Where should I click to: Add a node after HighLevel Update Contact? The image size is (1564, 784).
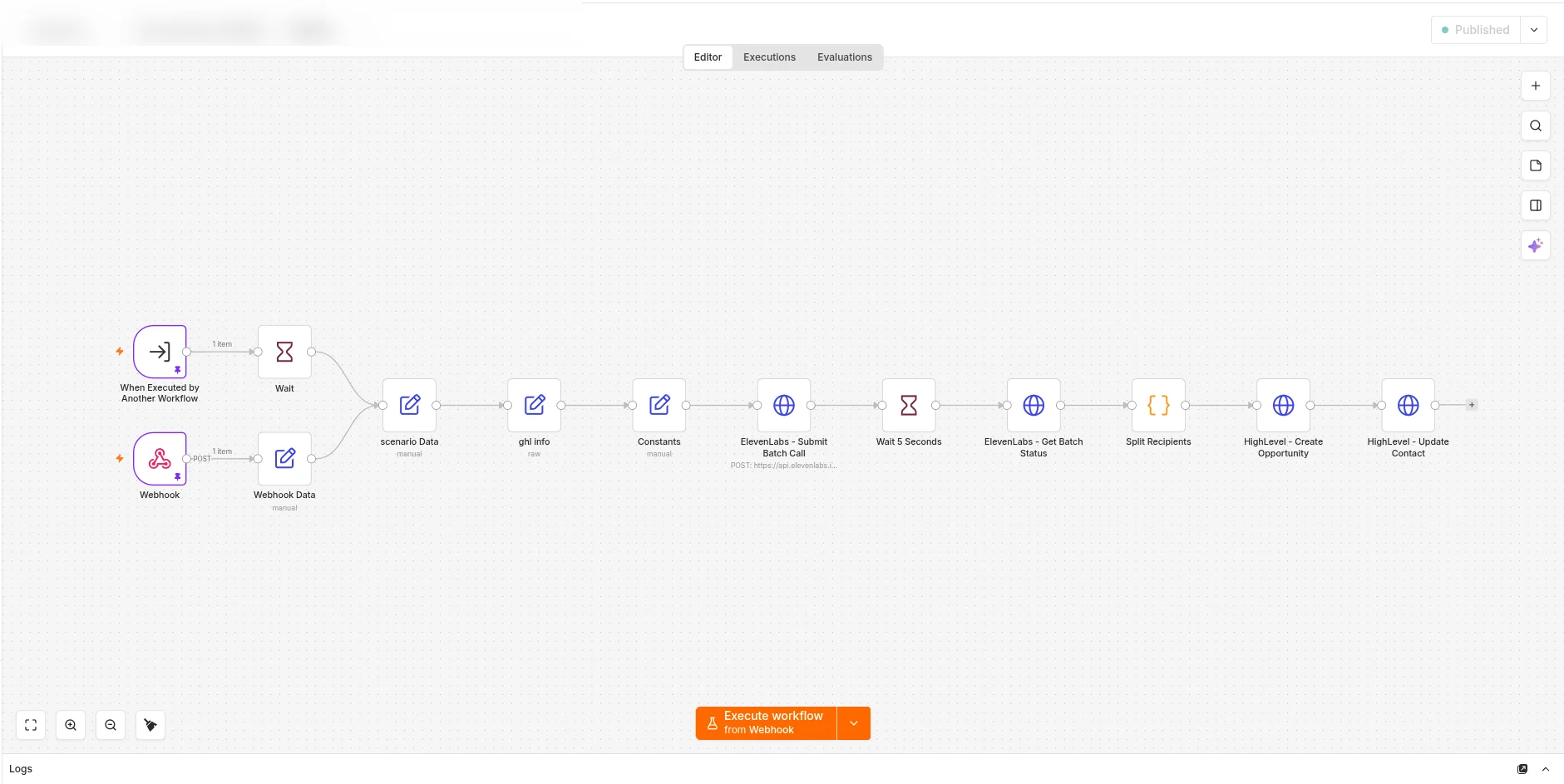click(x=1472, y=405)
